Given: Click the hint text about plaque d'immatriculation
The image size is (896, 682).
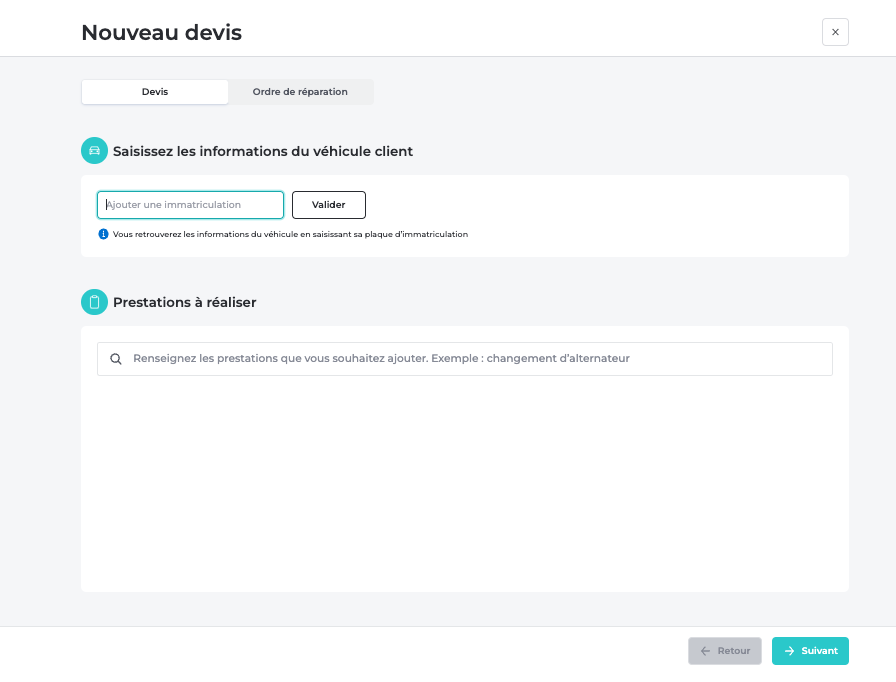Looking at the screenshot, I should click(290, 234).
